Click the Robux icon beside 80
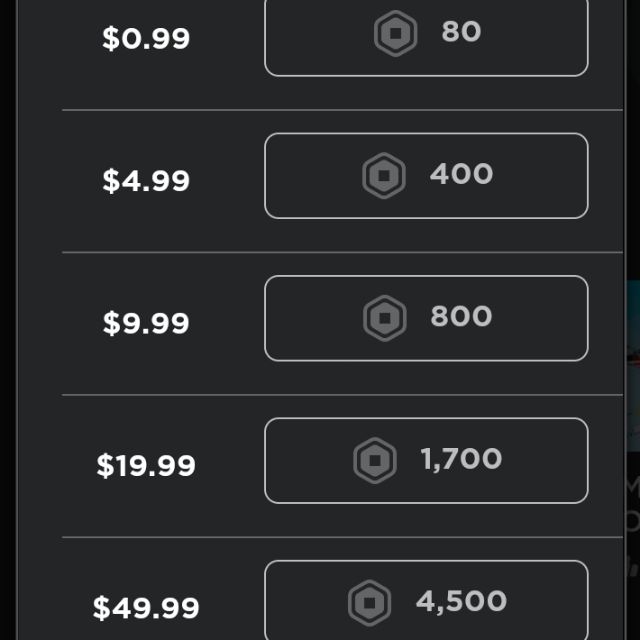This screenshot has width=640, height=640. tap(396, 34)
